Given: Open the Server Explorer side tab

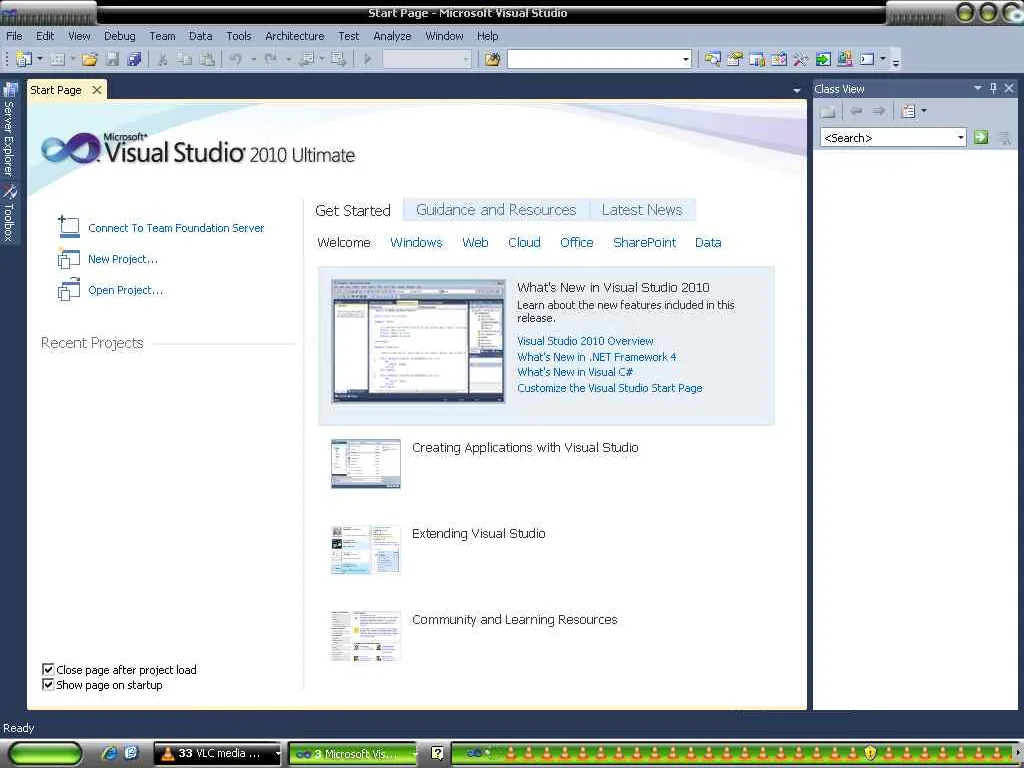Looking at the screenshot, I should 9,129.
